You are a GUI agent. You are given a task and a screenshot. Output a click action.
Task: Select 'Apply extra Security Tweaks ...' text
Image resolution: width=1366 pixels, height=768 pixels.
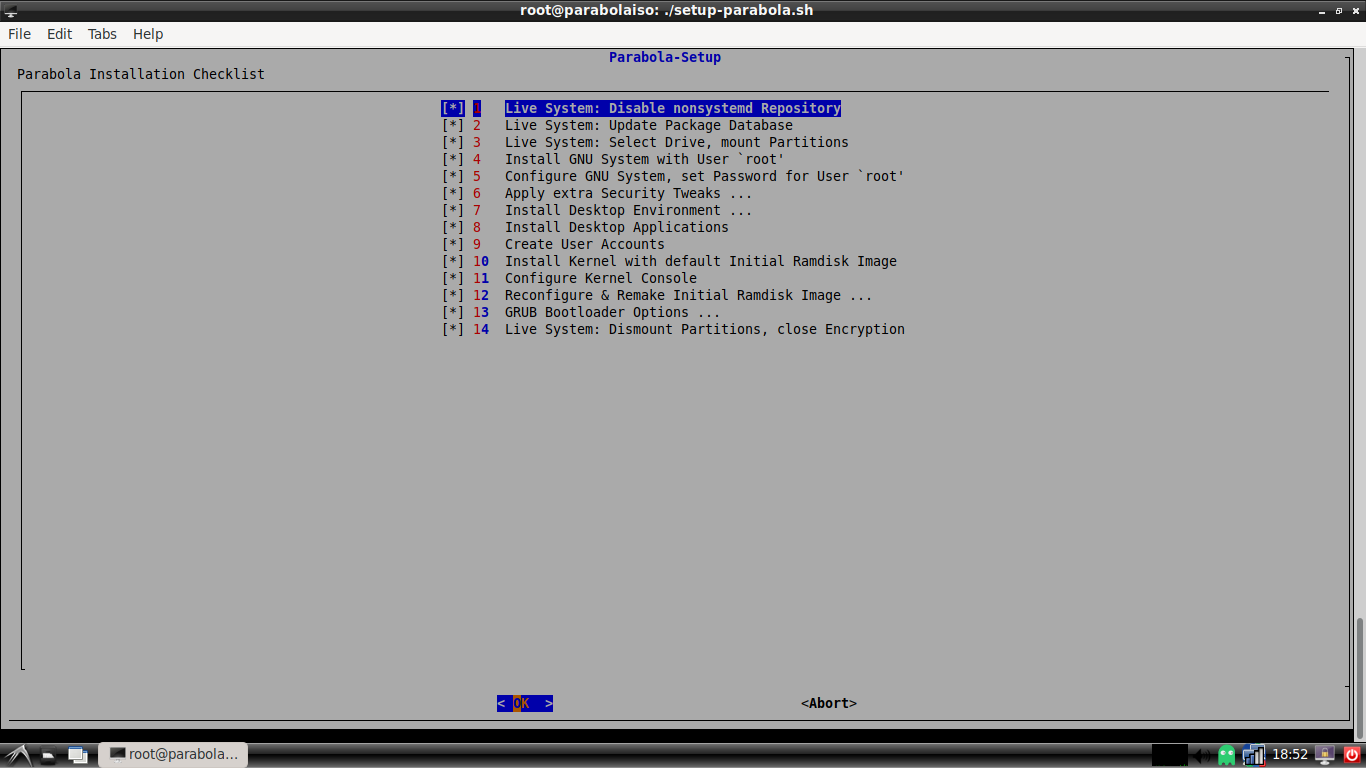tap(629, 193)
